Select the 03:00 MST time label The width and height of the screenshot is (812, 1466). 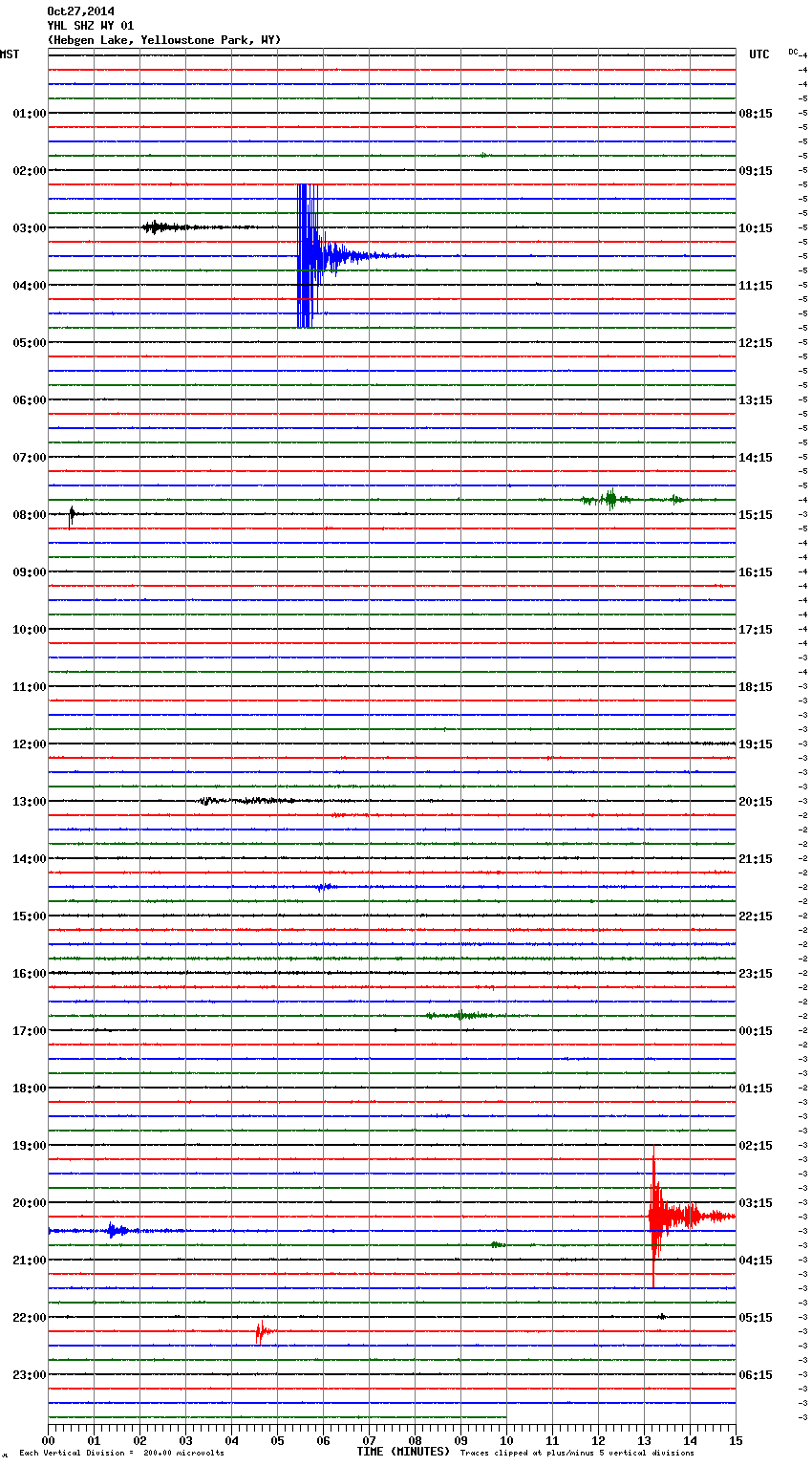pyautogui.click(x=30, y=228)
